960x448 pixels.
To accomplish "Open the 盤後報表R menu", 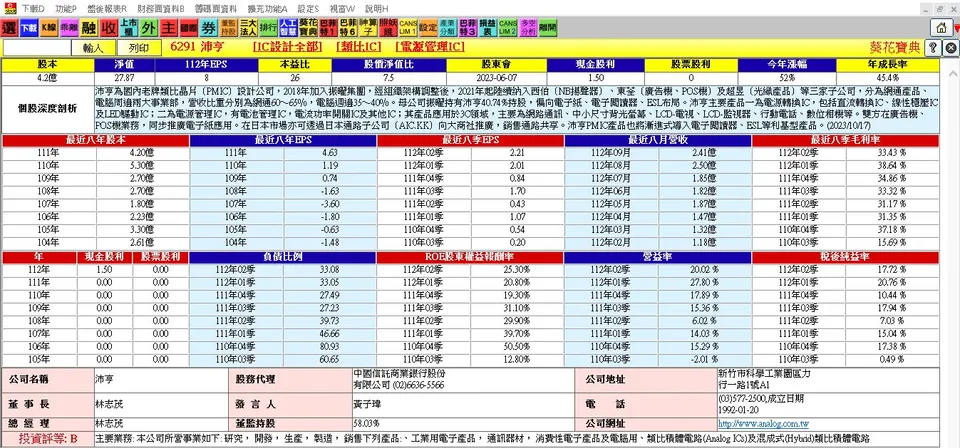I will [107, 9].
